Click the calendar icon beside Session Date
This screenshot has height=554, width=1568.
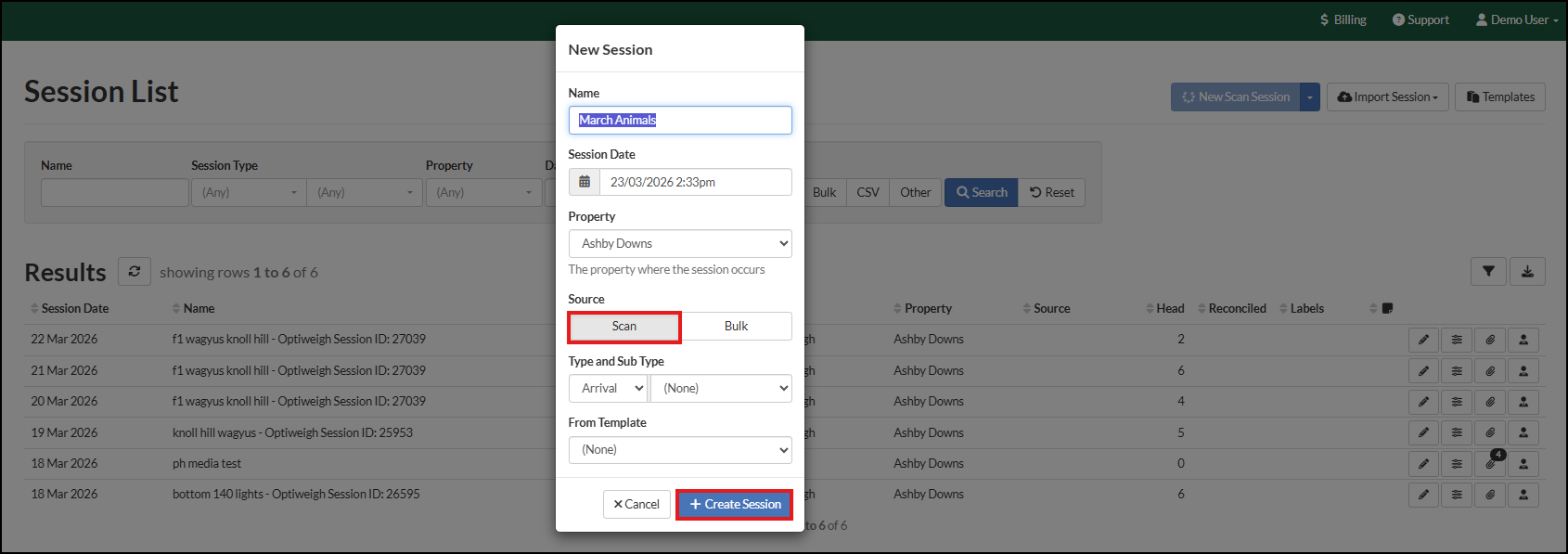click(585, 182)
